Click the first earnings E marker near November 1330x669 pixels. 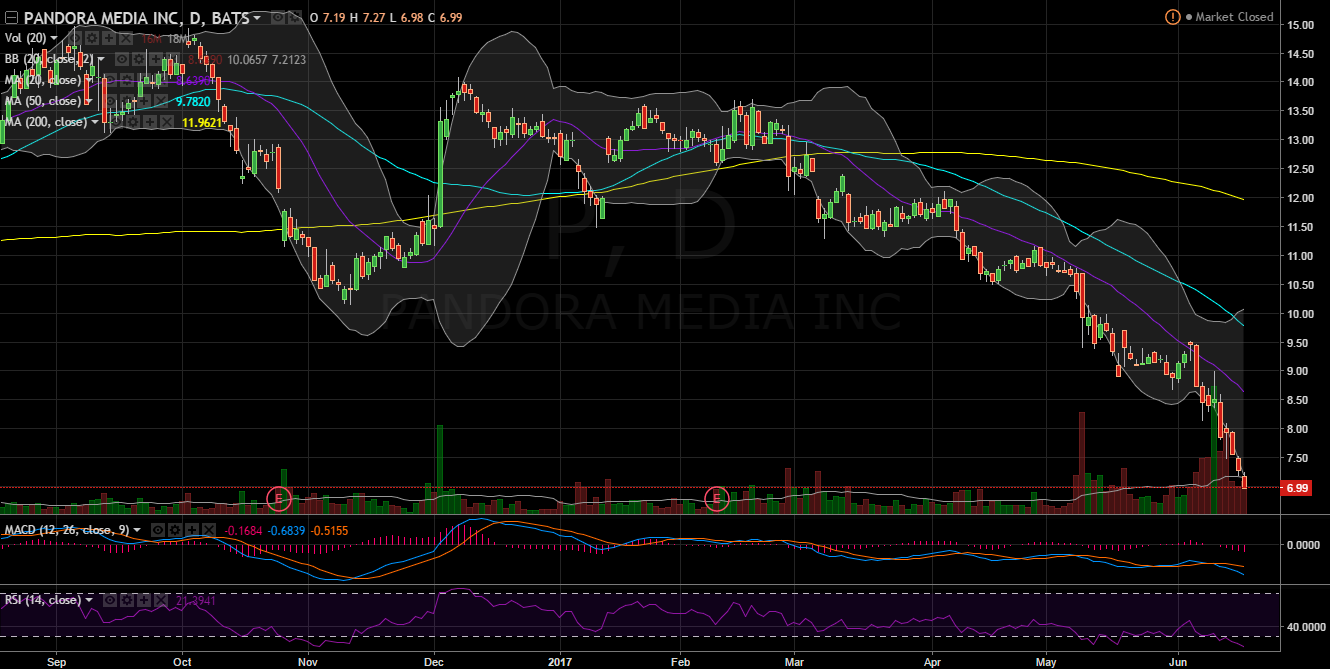pyautogui.click(x=280, y=497)
